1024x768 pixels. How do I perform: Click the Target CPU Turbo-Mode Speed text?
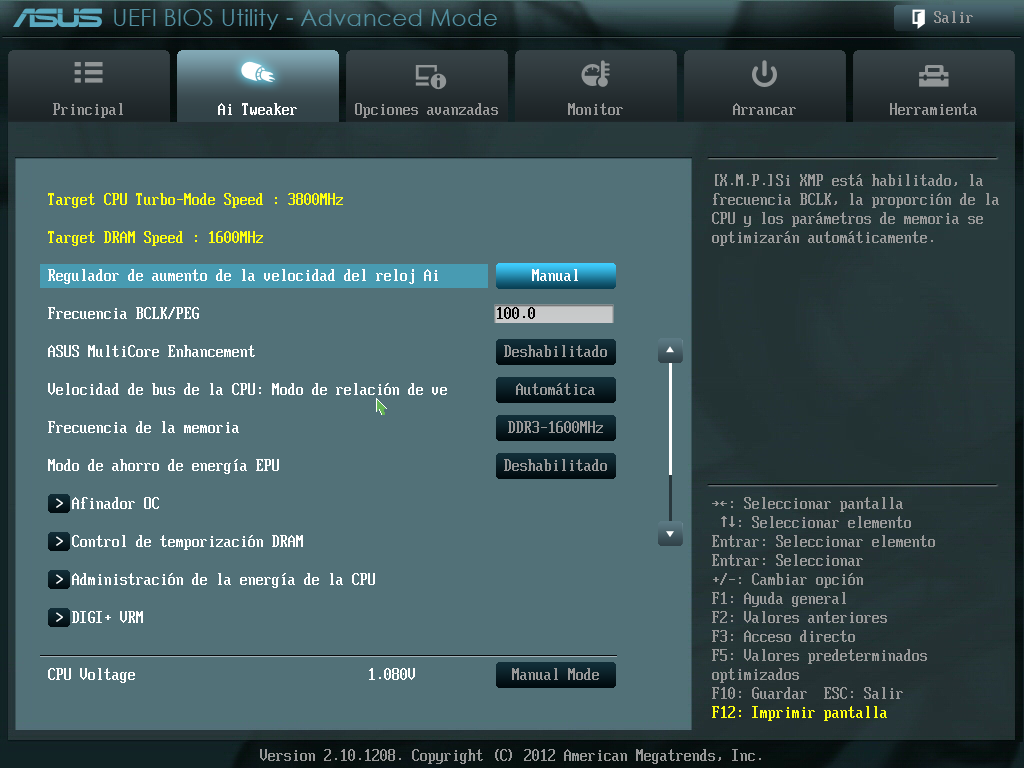195,200
